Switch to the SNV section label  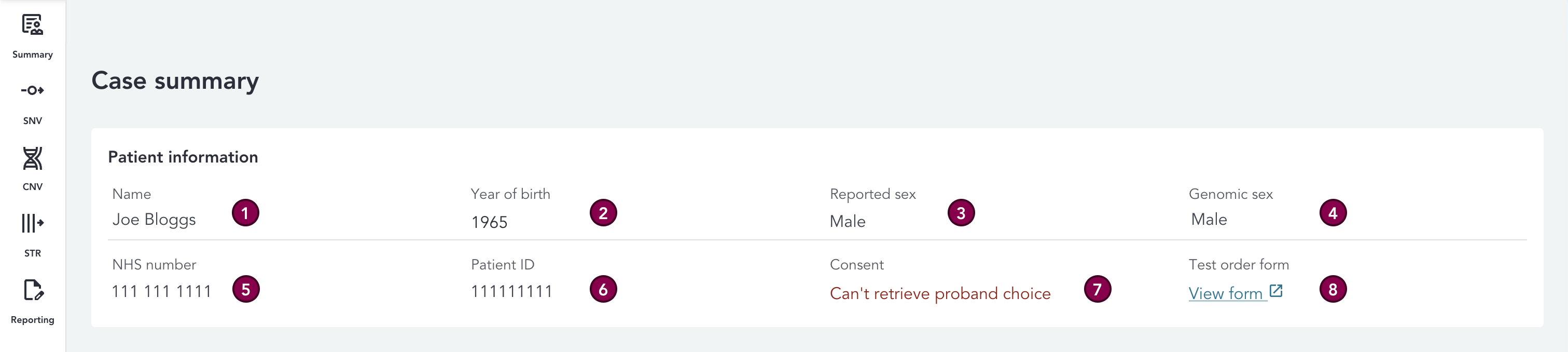click(x=32, y=120)
